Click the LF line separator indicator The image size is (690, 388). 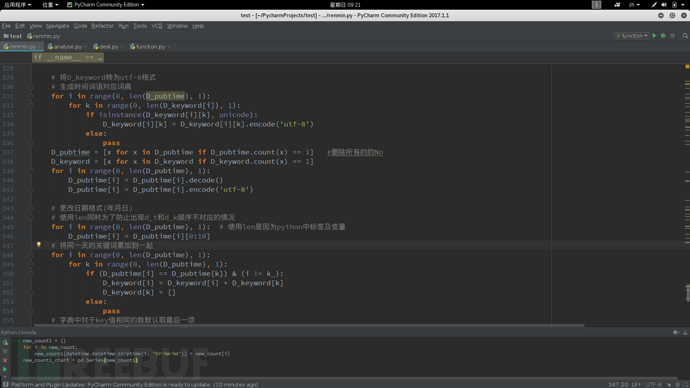[636, 384]
